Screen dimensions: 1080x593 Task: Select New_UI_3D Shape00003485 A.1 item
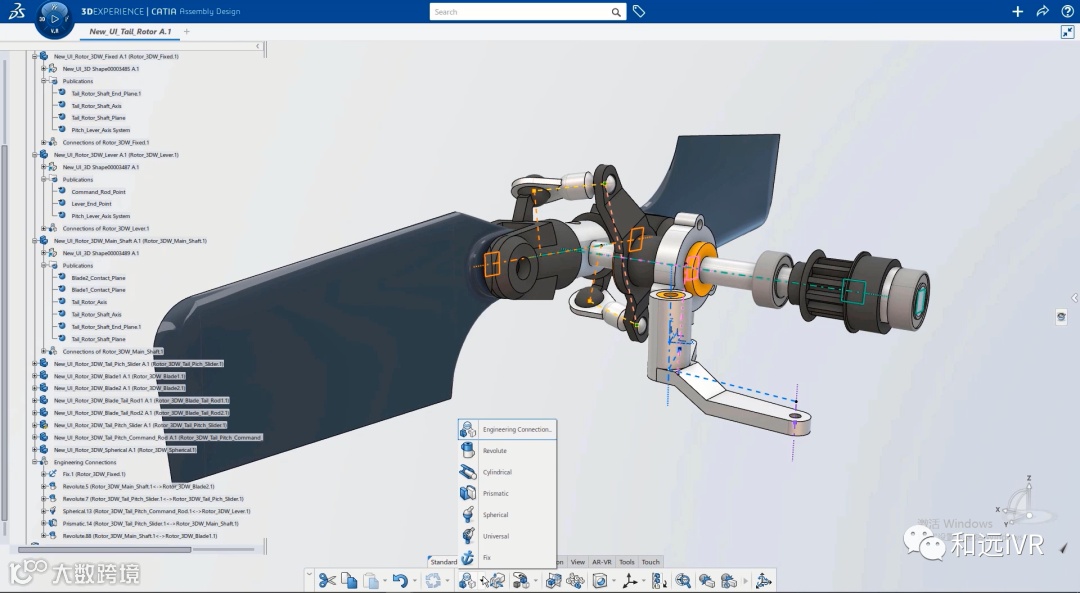coord(101,69)
